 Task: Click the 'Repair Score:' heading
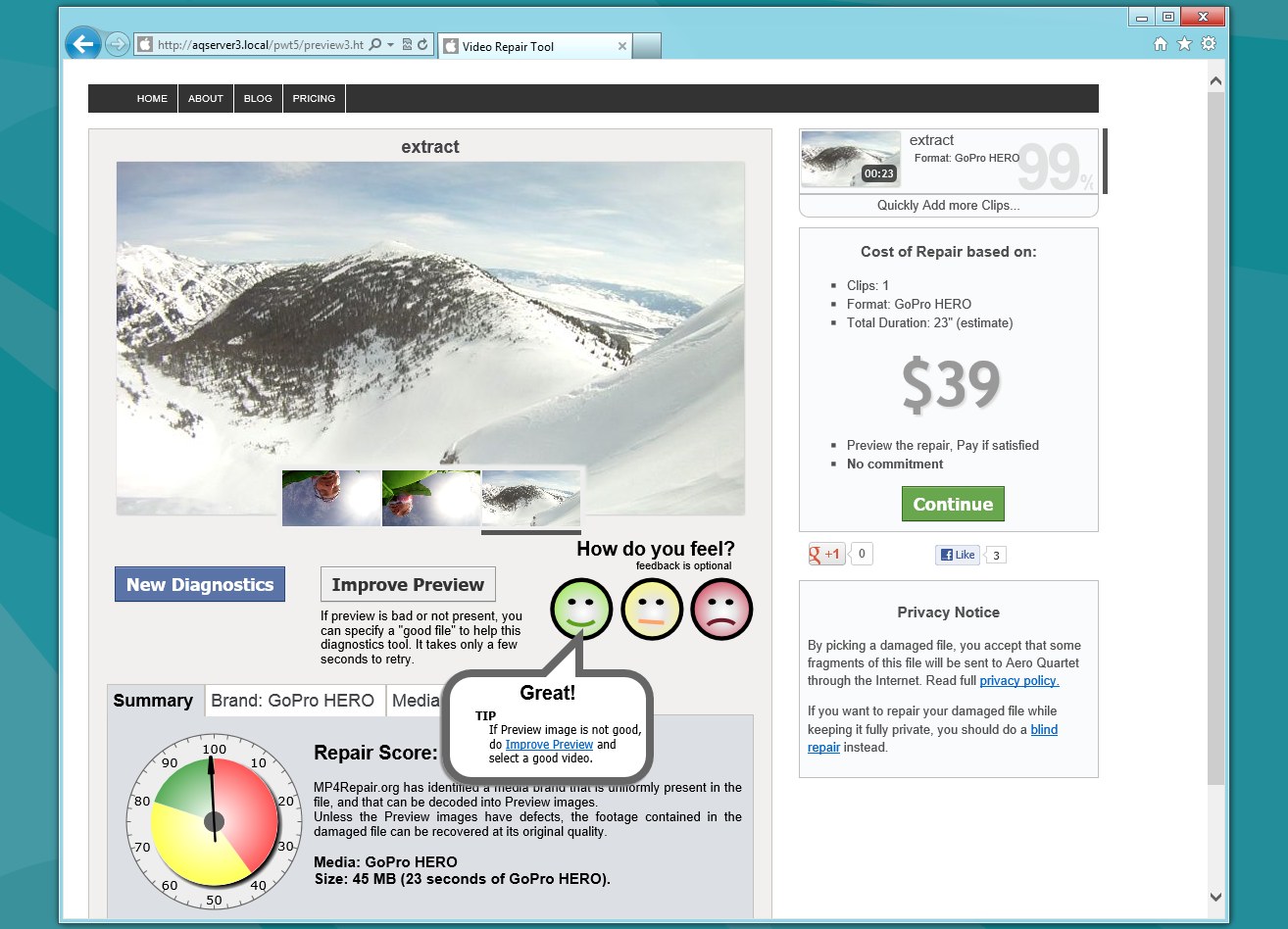click(375, 753)
